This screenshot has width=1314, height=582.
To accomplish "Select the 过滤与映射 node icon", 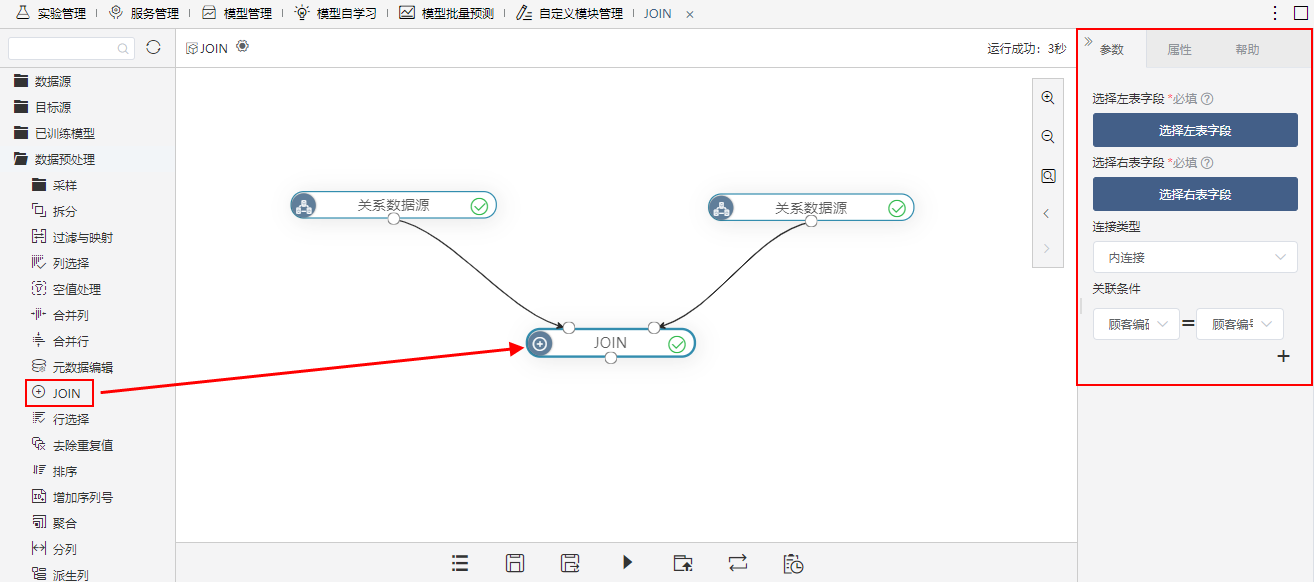I will coord(39,237).
